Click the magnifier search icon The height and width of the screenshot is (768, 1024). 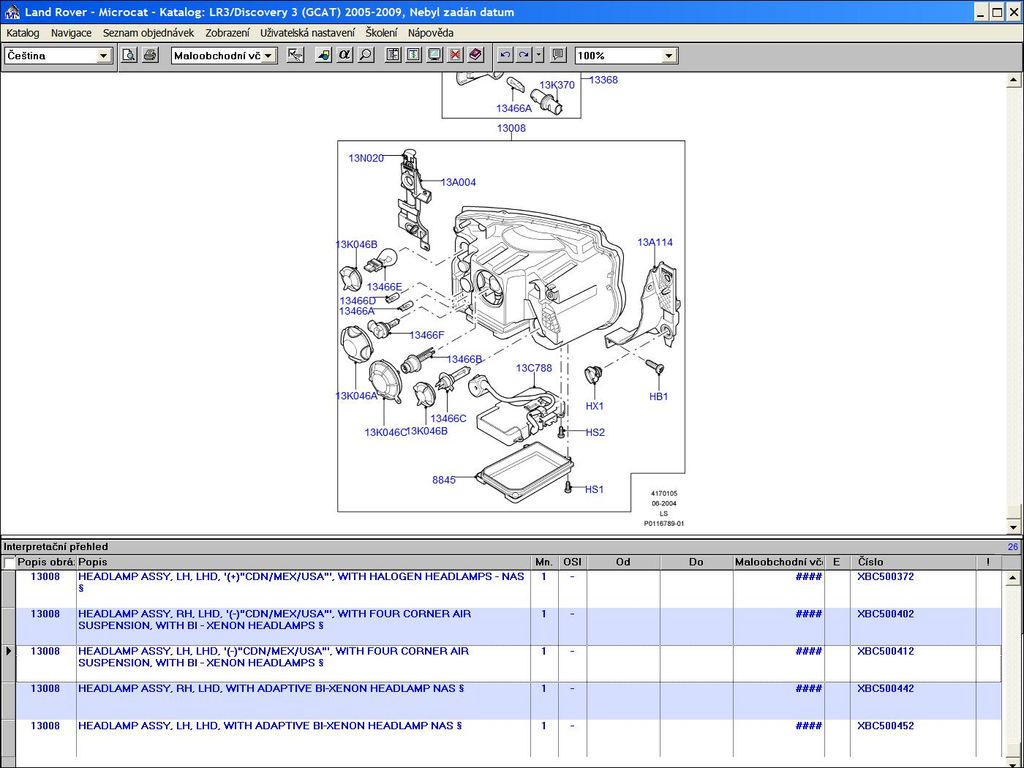(x=366, y=55)
